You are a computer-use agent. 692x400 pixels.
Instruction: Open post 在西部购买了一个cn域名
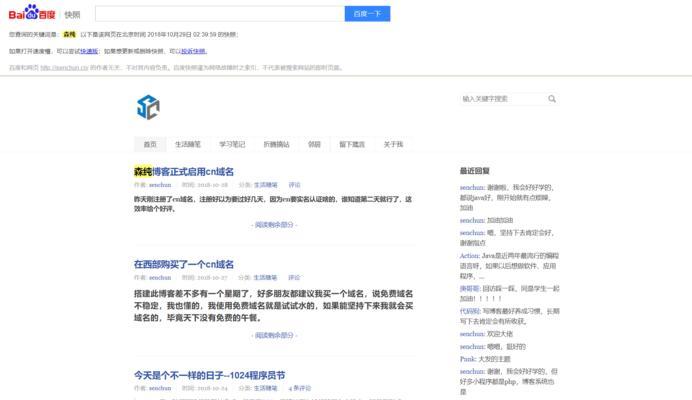[x=184, y=264]
